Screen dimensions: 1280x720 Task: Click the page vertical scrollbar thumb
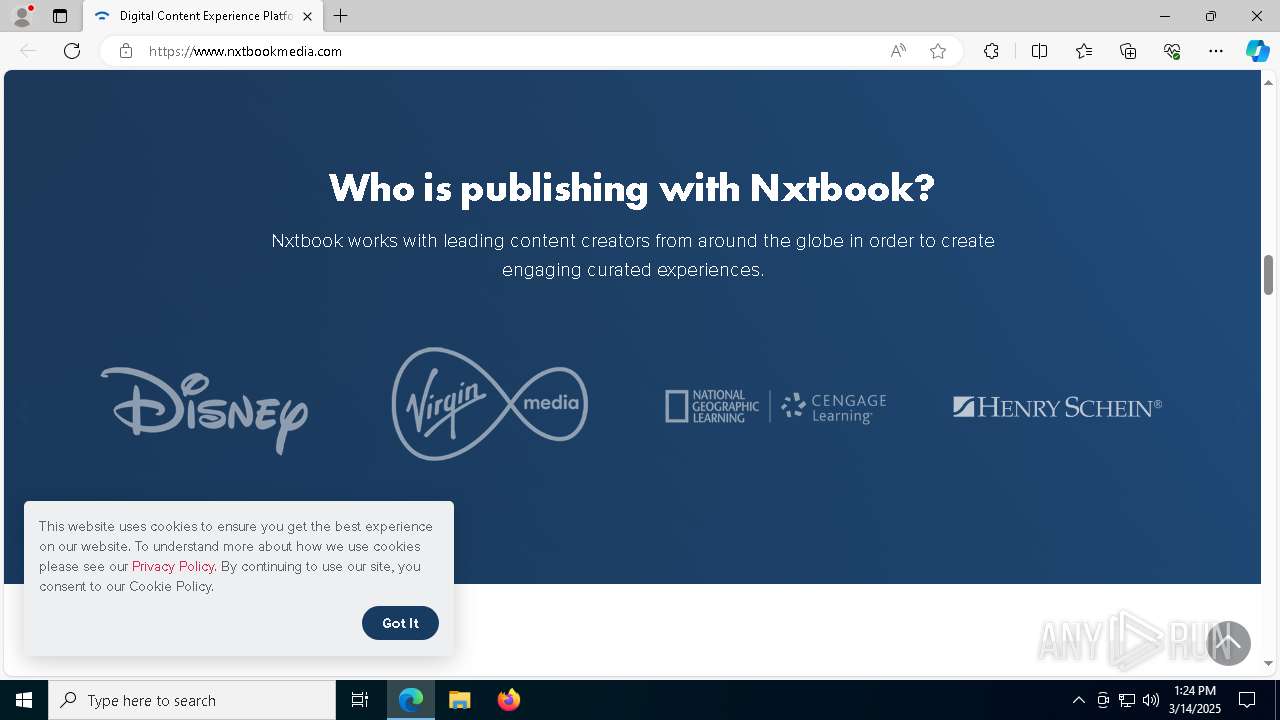click(x=1269, y=274)
